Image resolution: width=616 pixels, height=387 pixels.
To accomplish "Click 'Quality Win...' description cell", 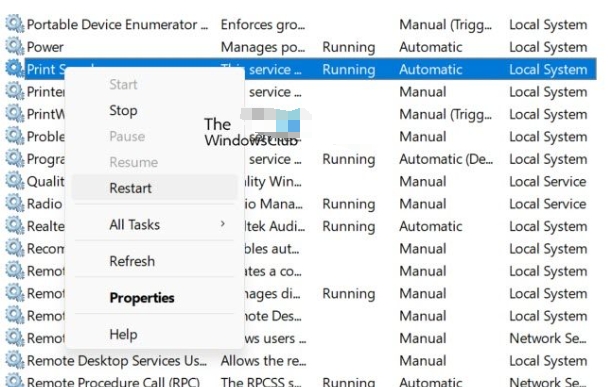I will point(273,182).
